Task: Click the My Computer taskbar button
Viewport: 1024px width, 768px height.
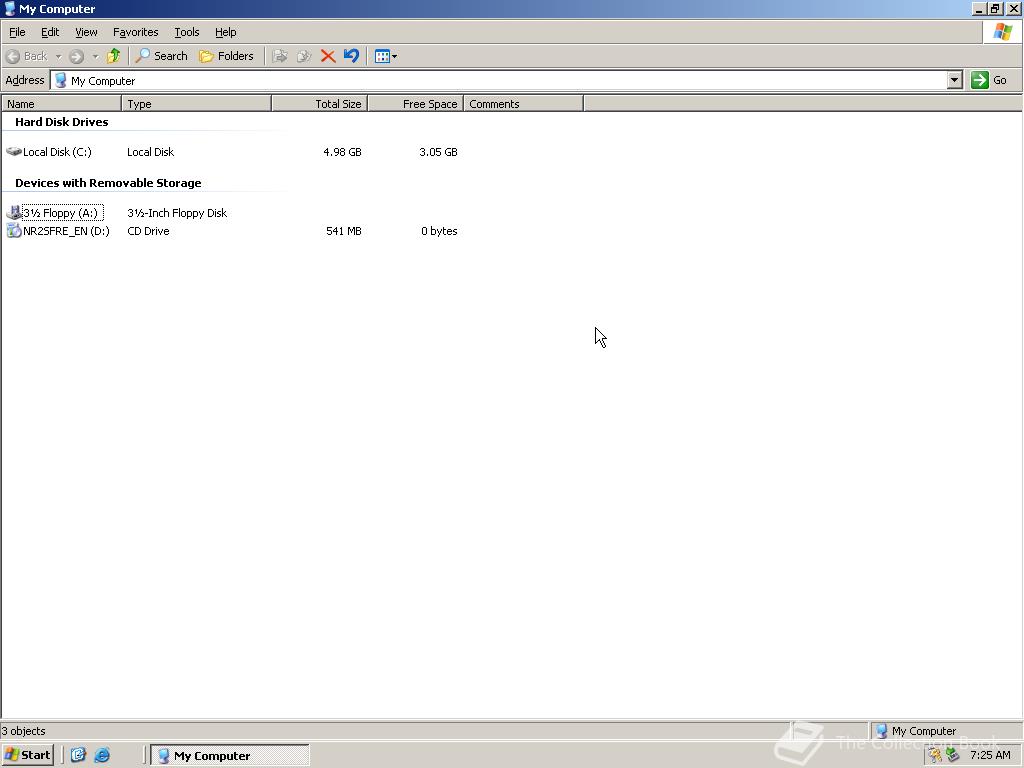Action: click(230, 756)
